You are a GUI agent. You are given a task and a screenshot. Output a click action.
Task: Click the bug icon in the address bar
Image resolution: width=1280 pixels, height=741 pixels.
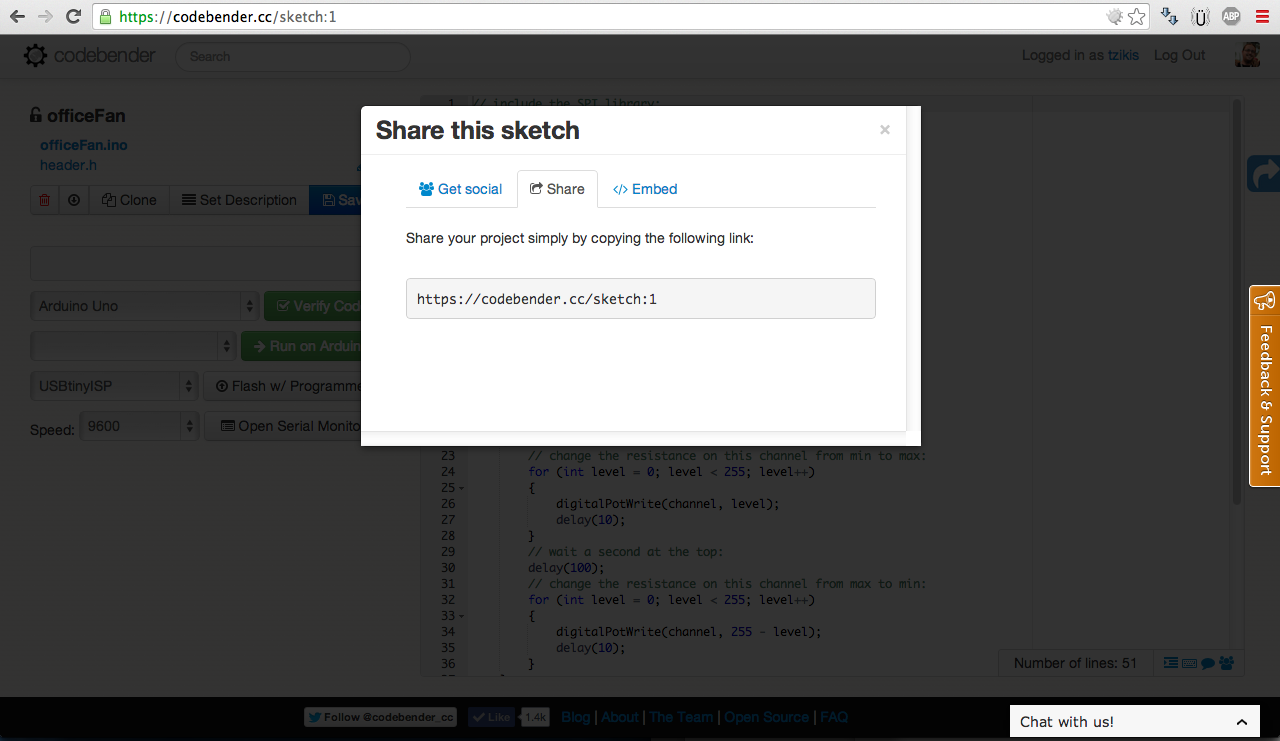[1115, 16]
